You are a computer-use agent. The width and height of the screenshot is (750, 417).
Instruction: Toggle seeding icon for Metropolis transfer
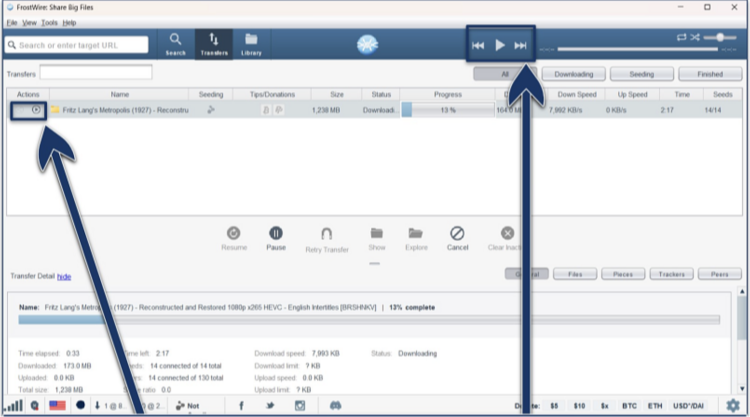(x=211, y=110)
